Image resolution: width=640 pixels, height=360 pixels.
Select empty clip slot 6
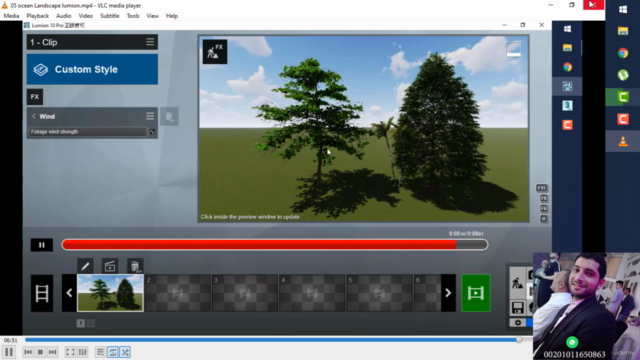[x=427, y=293]
